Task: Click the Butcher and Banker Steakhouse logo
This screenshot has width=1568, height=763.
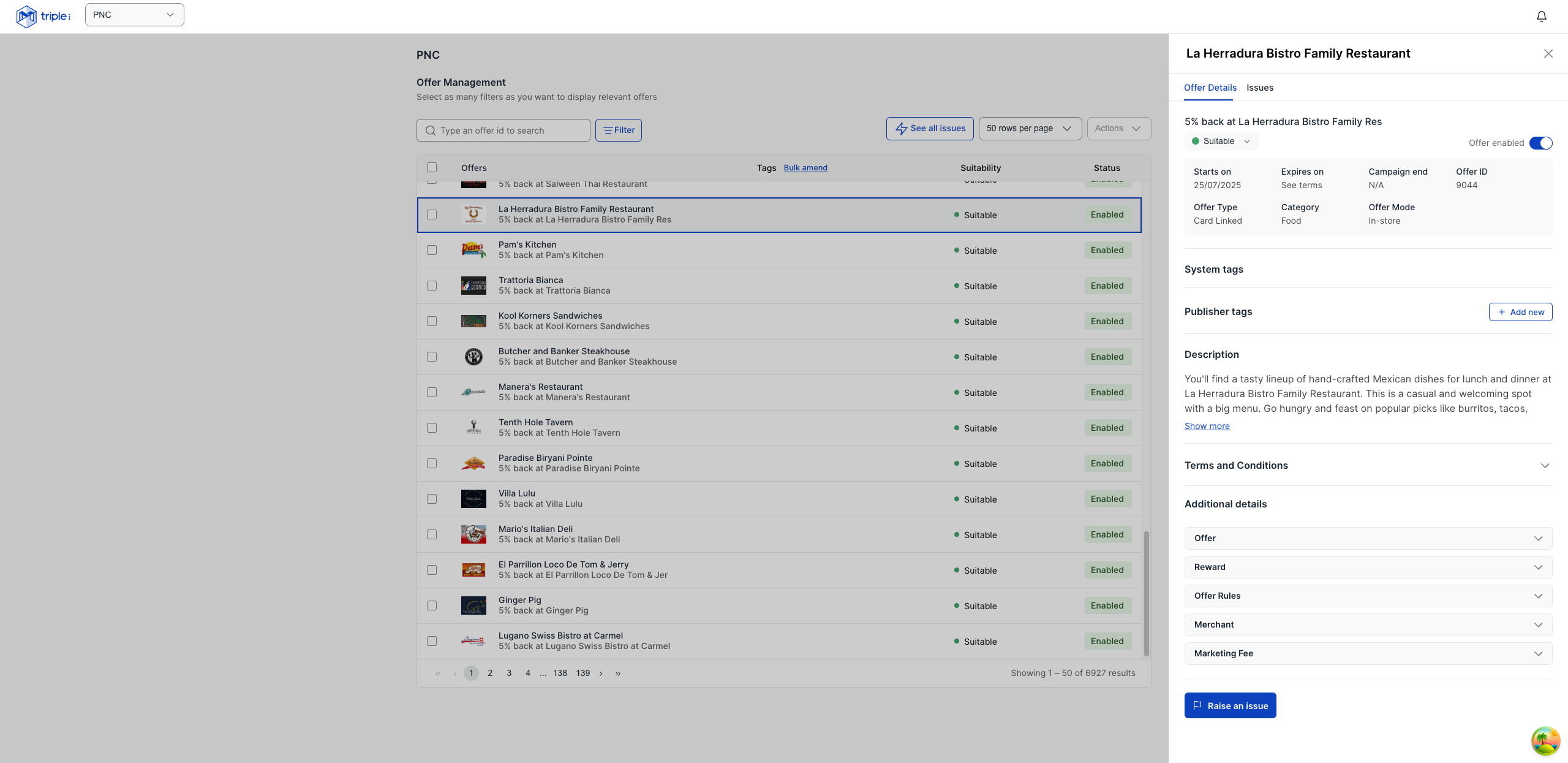Action: click(473, 357)
